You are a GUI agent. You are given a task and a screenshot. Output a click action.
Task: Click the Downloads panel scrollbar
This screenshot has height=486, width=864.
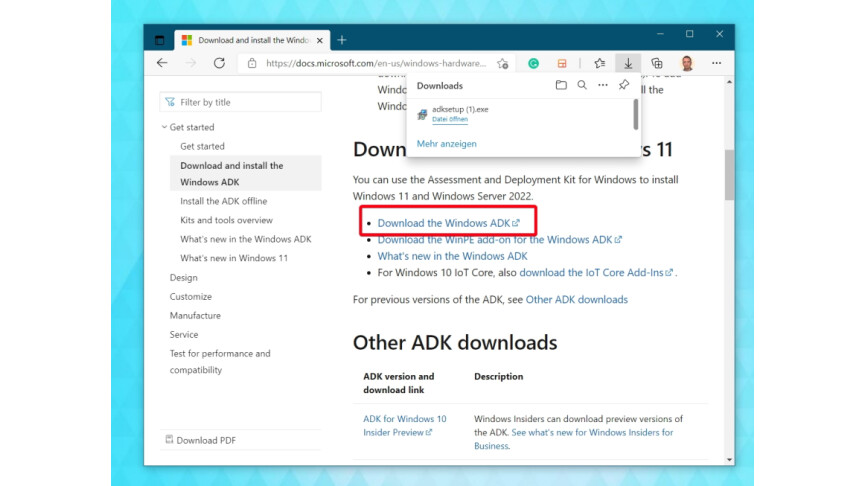tap(635, 114)
